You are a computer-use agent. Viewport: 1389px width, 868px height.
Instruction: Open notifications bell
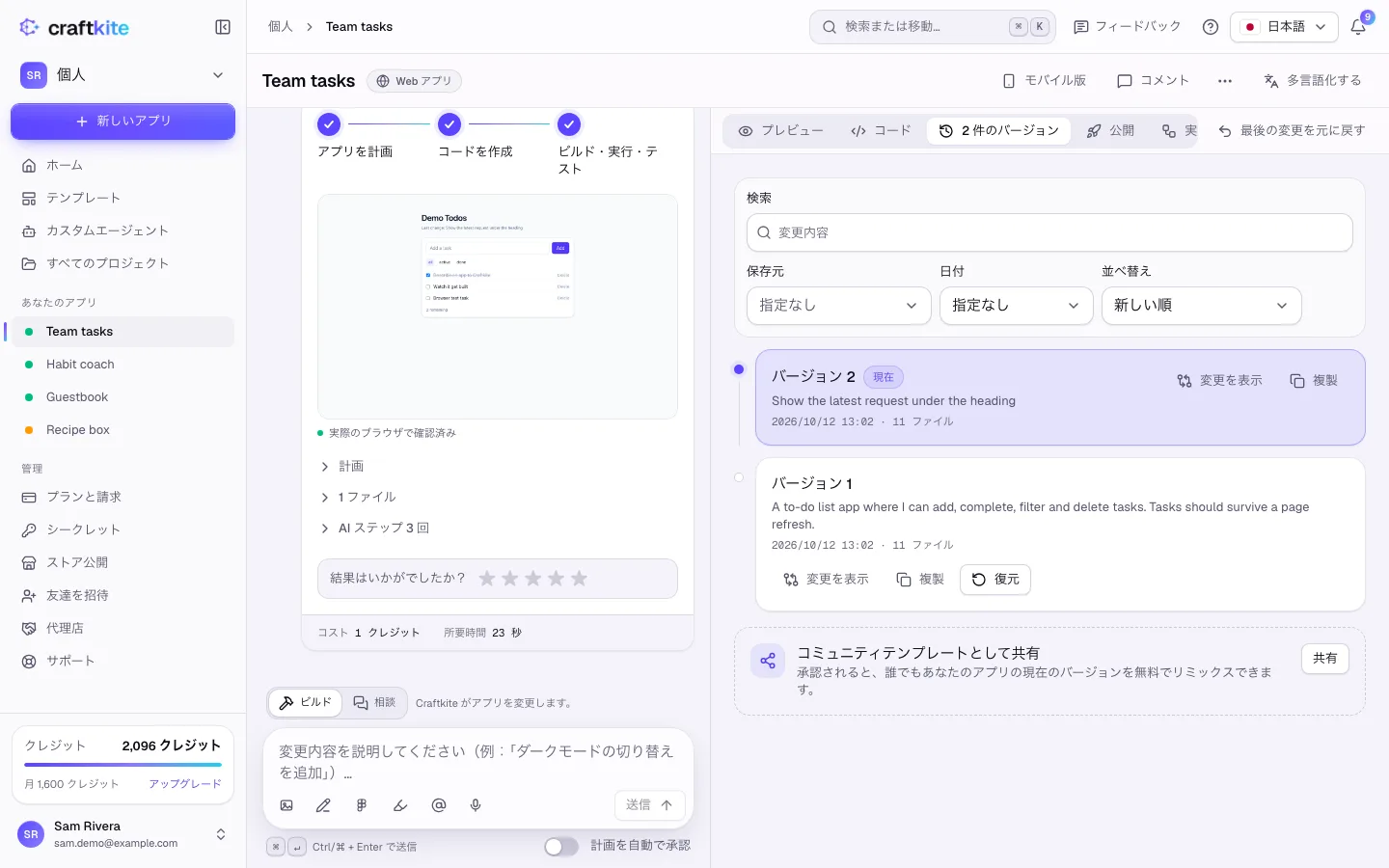(1358, 27)
